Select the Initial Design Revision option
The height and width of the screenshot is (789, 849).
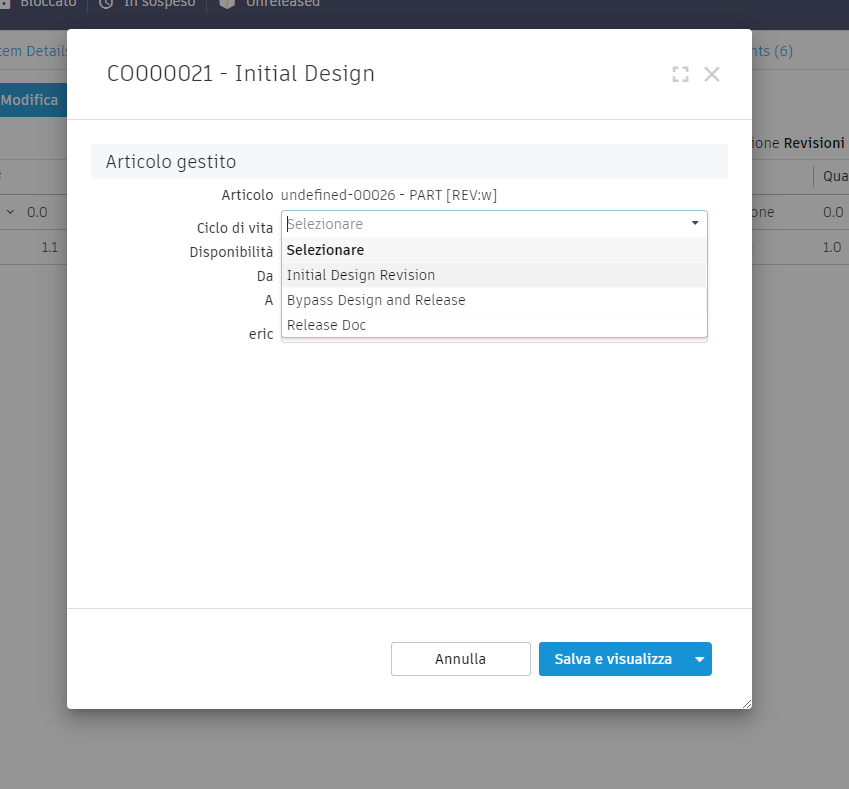(361, 274)
